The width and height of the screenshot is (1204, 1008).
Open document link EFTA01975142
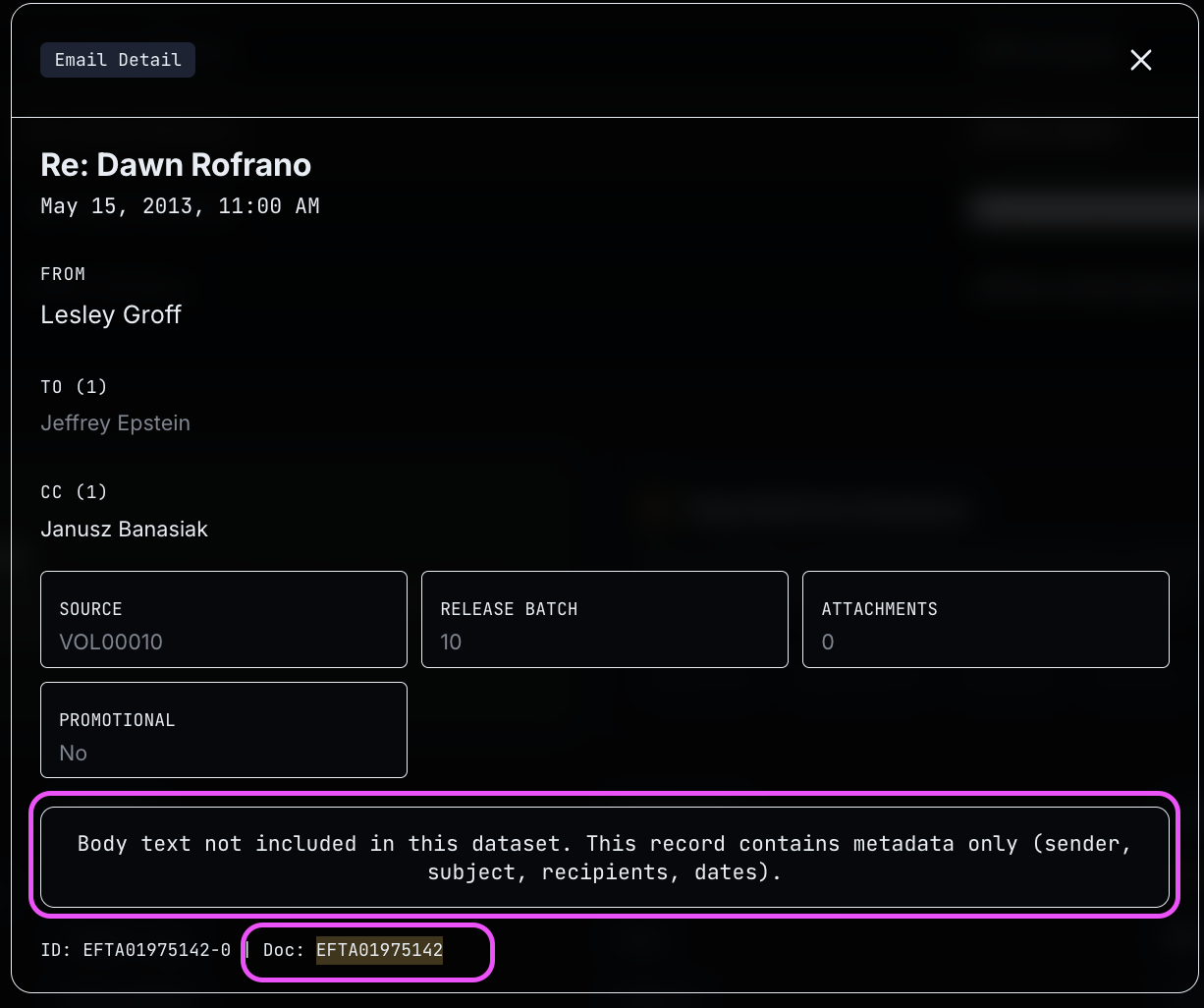coord(379,950)
